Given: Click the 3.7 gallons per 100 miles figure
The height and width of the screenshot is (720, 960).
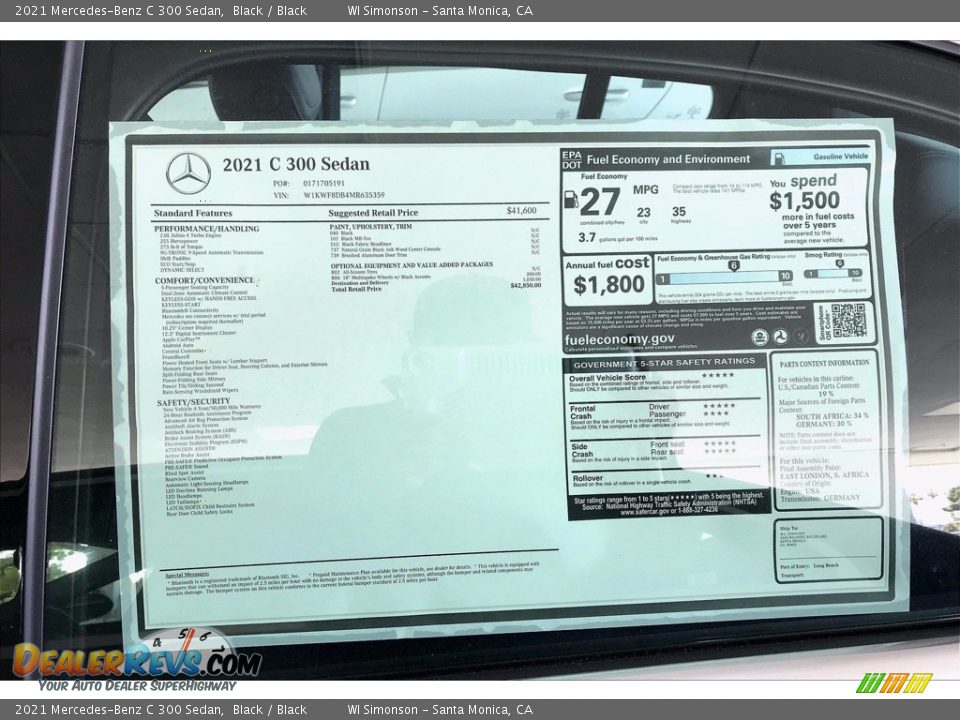Looking at the screenshot, I should (587, 238).
